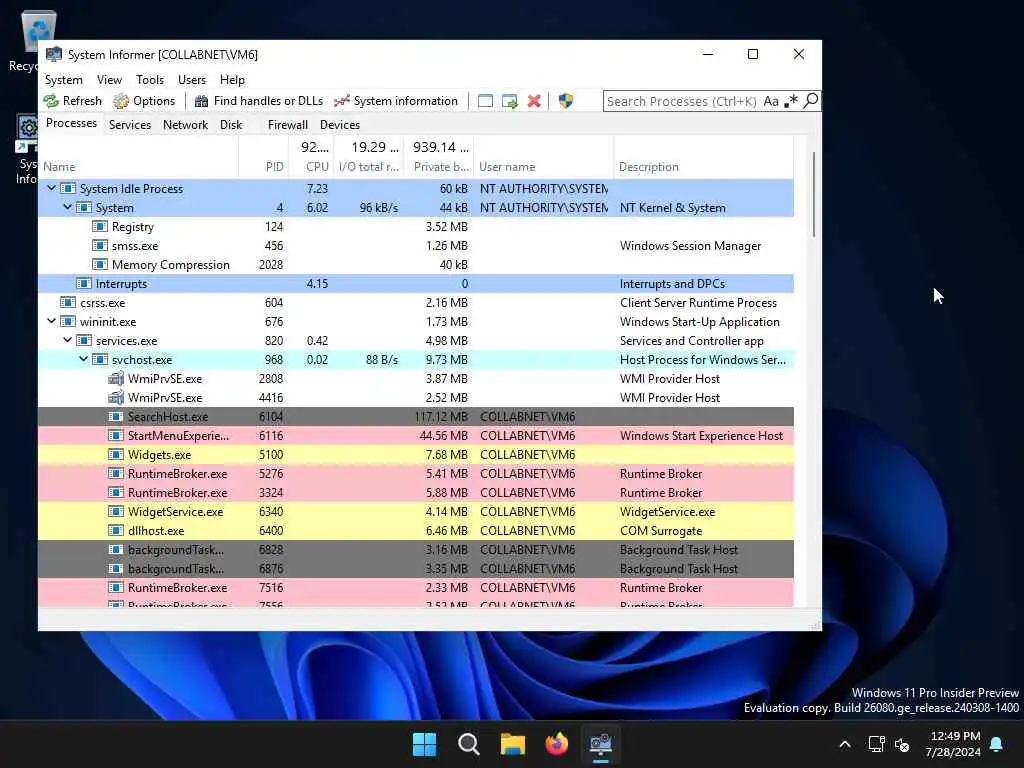Viewport: 1024px width, 768px height.
Task: Switch to the Devices tab
Action: coord(340,125)
